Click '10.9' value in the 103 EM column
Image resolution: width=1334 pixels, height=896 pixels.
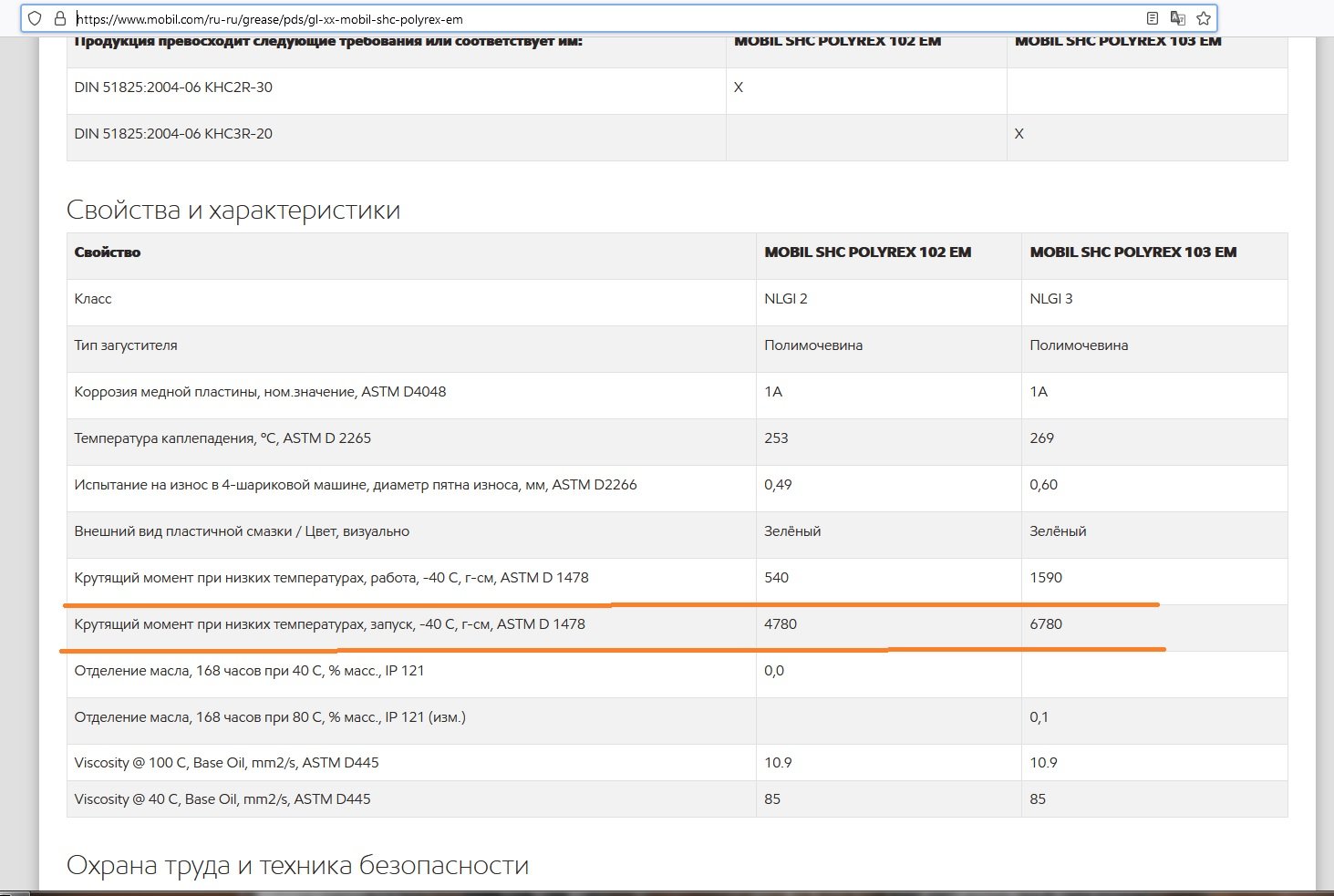tap(1043, 763)
